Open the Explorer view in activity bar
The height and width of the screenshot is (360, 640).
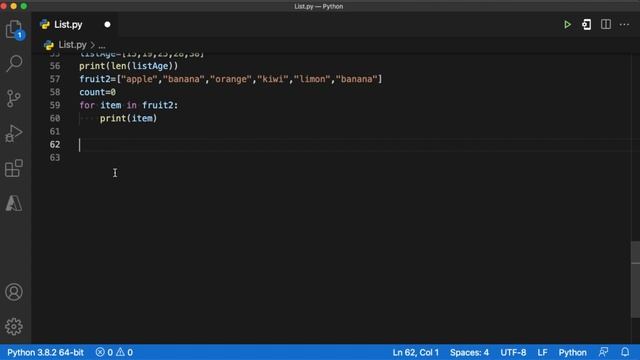pyautogui.click(x=14, y=29)
